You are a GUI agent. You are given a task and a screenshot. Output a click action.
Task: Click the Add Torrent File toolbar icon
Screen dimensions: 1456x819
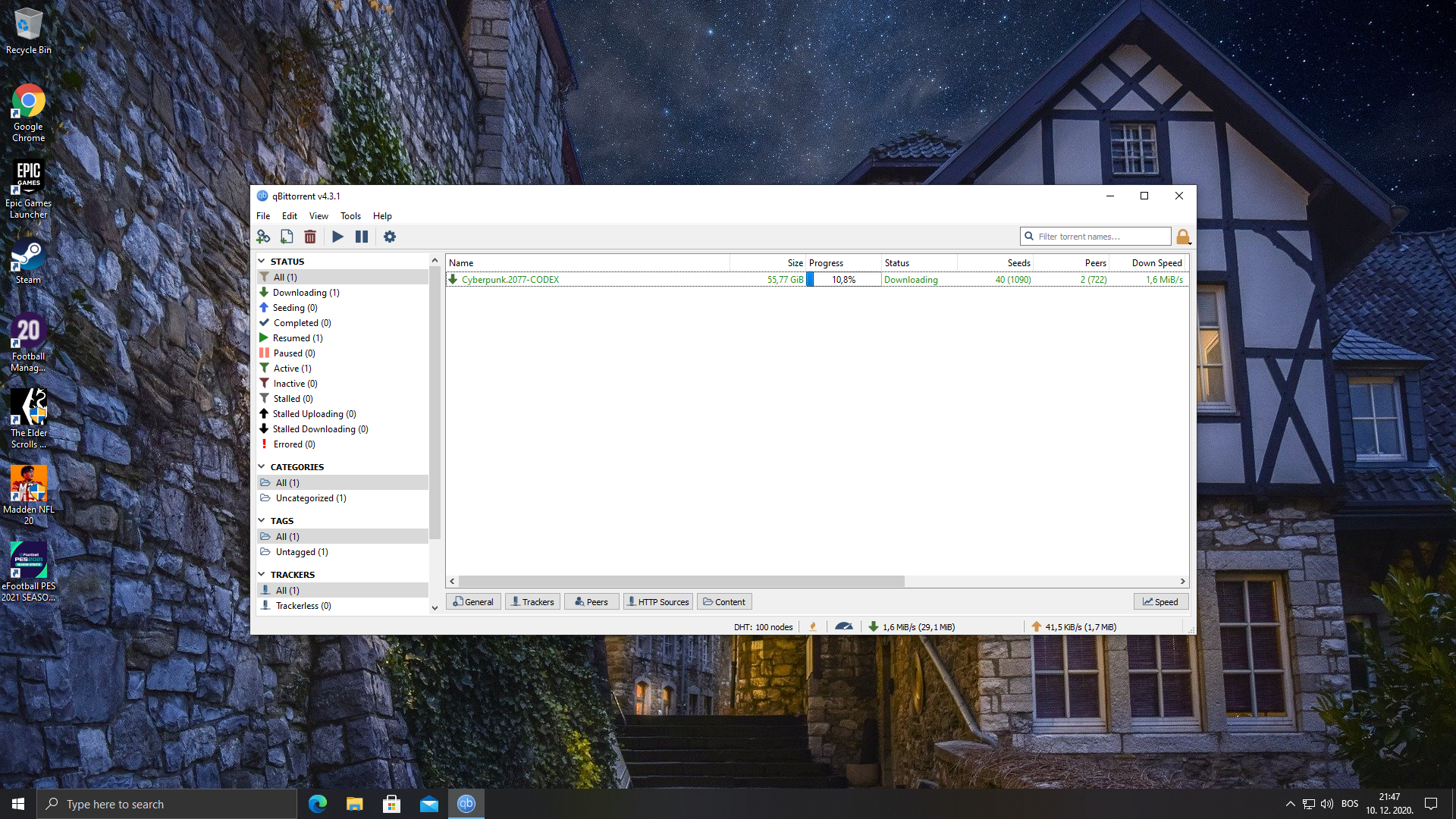coord(287,237)
